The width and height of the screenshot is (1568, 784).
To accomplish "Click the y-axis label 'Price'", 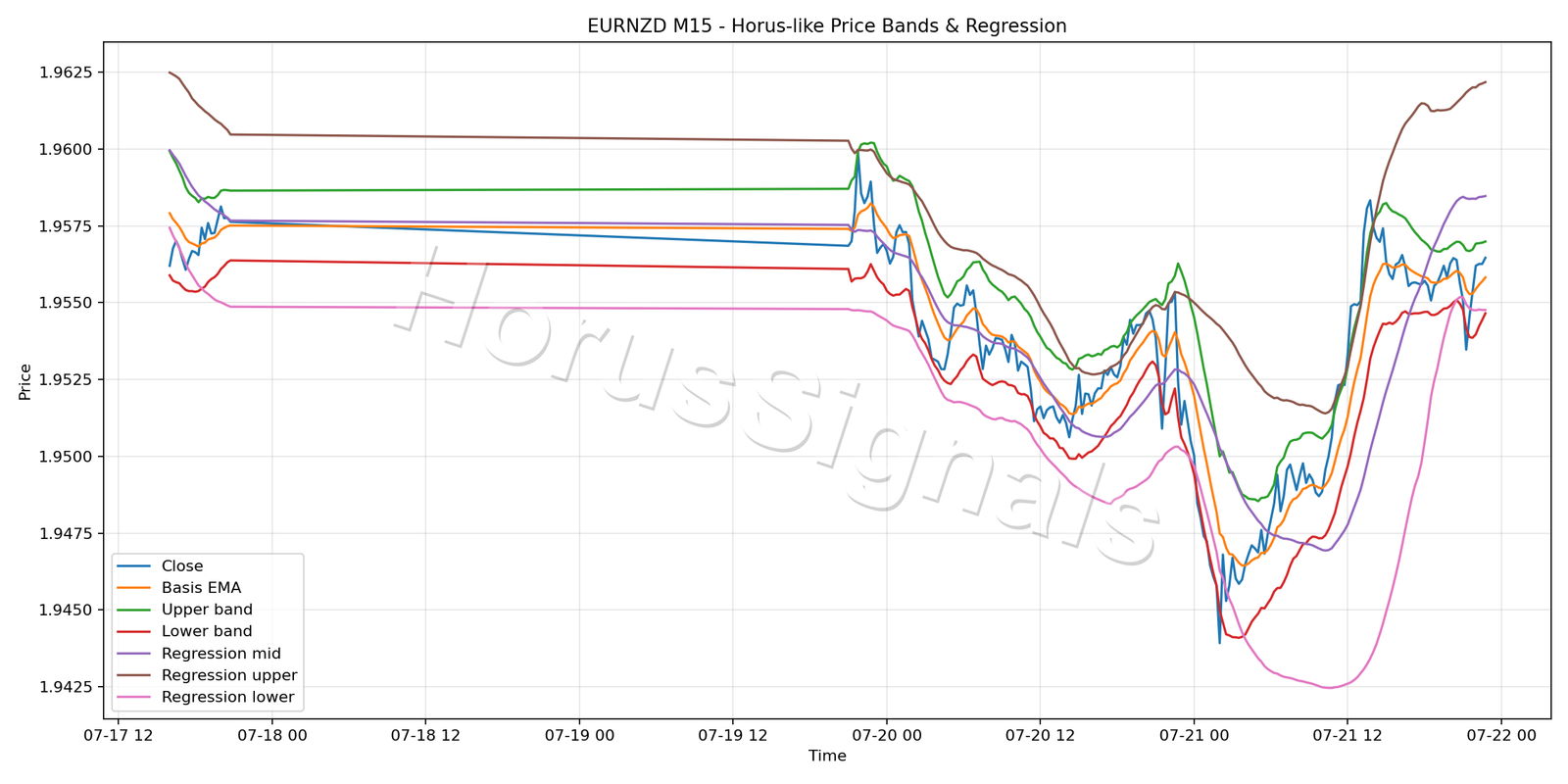I will 25,381.
